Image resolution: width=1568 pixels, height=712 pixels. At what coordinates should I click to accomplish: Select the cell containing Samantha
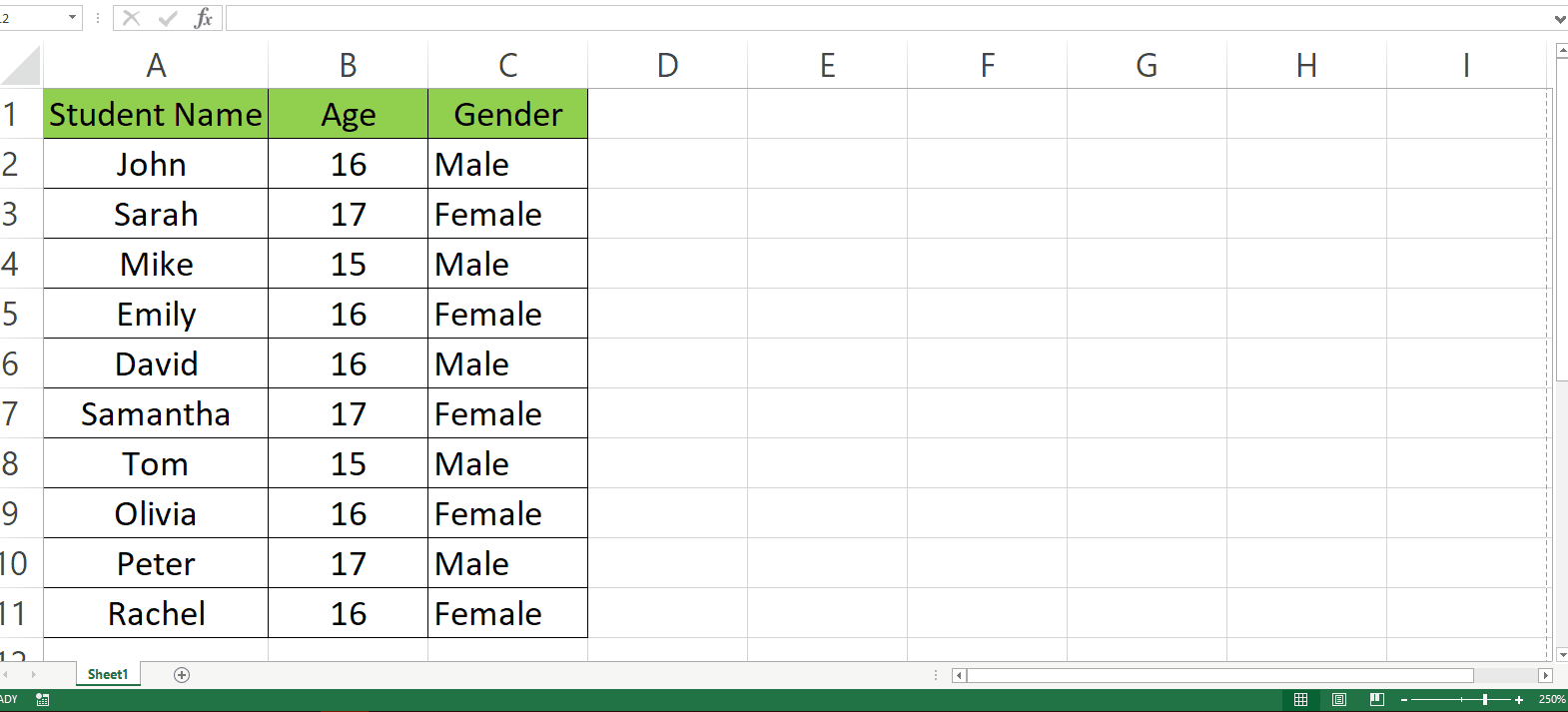[x=155, y=413]
